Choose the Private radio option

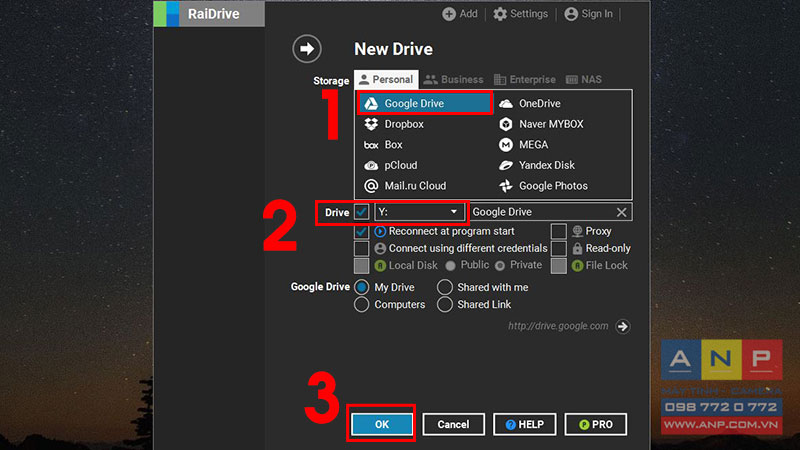500,265
